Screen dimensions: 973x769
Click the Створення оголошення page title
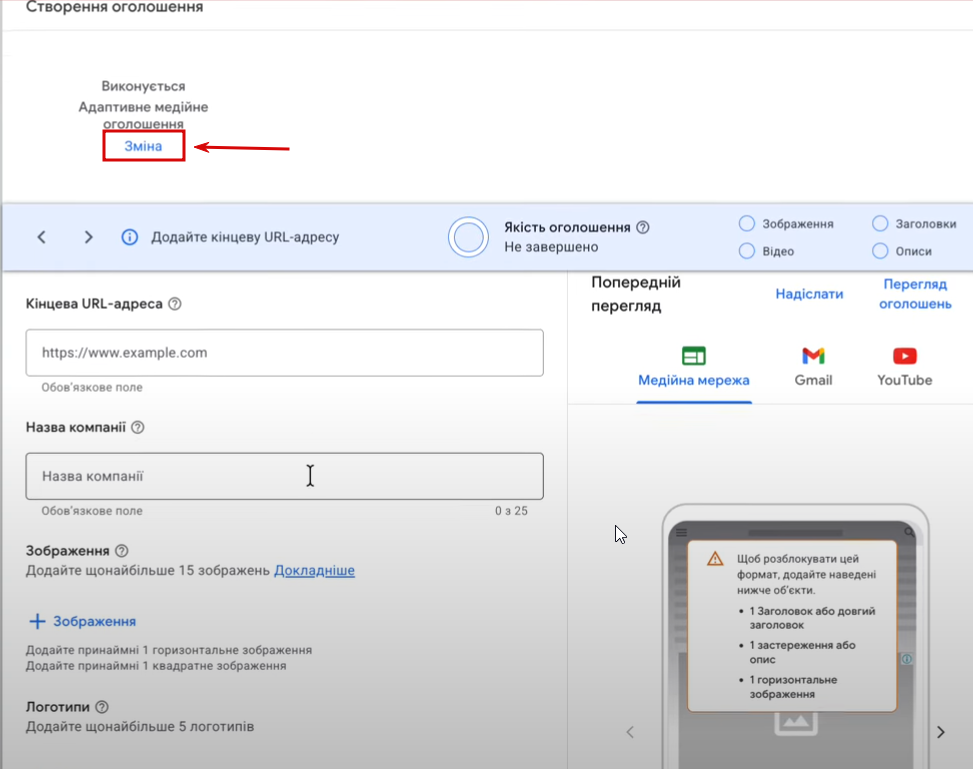pos(114,7)
